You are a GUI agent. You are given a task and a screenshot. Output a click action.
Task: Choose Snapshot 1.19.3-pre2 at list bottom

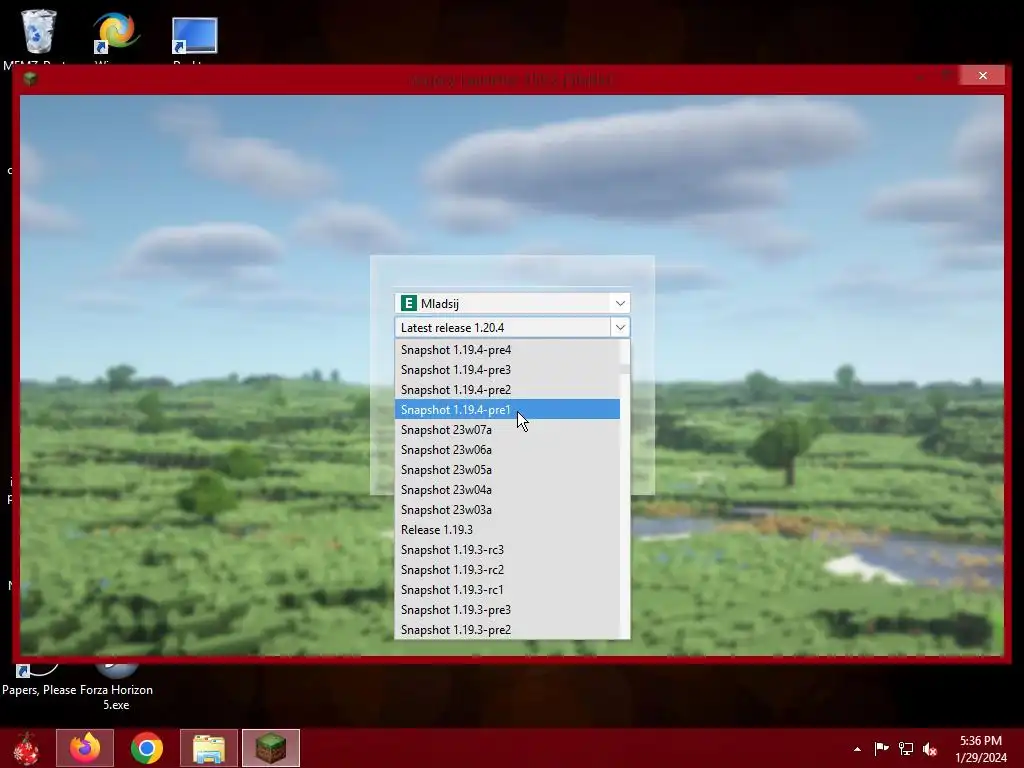507,630
